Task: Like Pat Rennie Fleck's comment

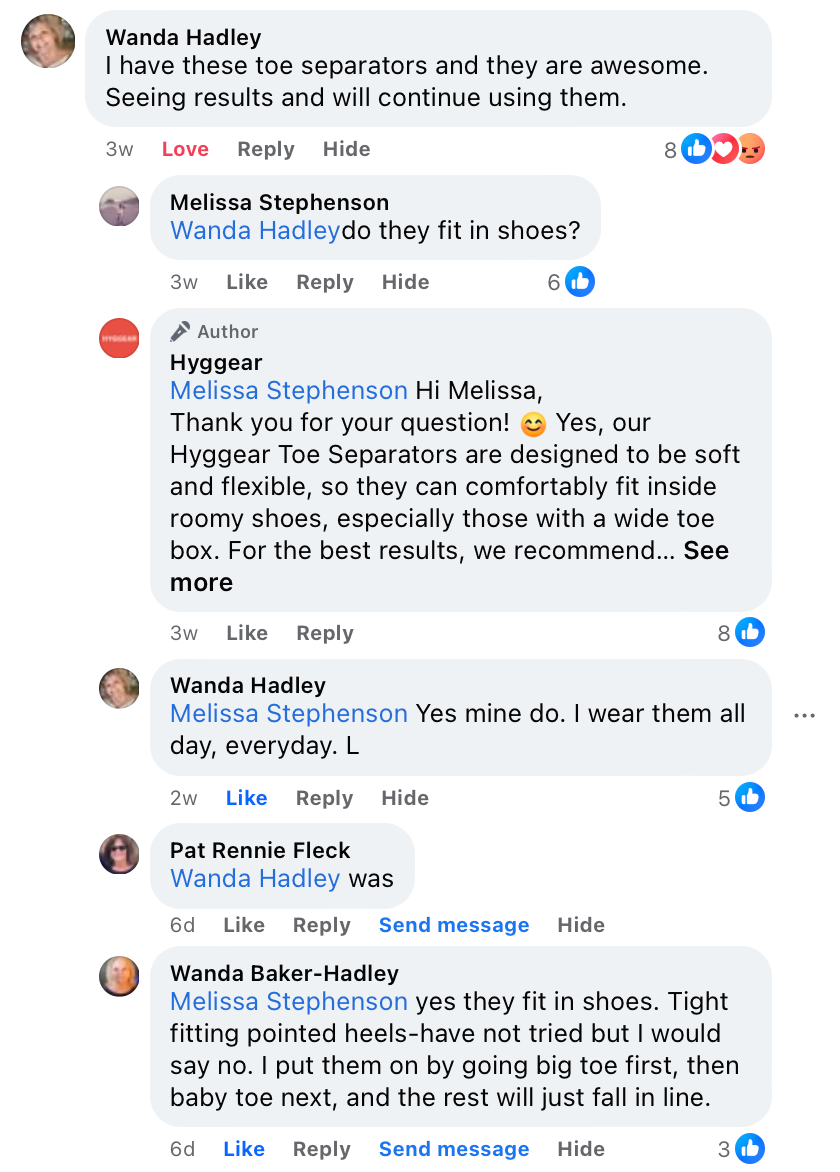Action: 244,925
